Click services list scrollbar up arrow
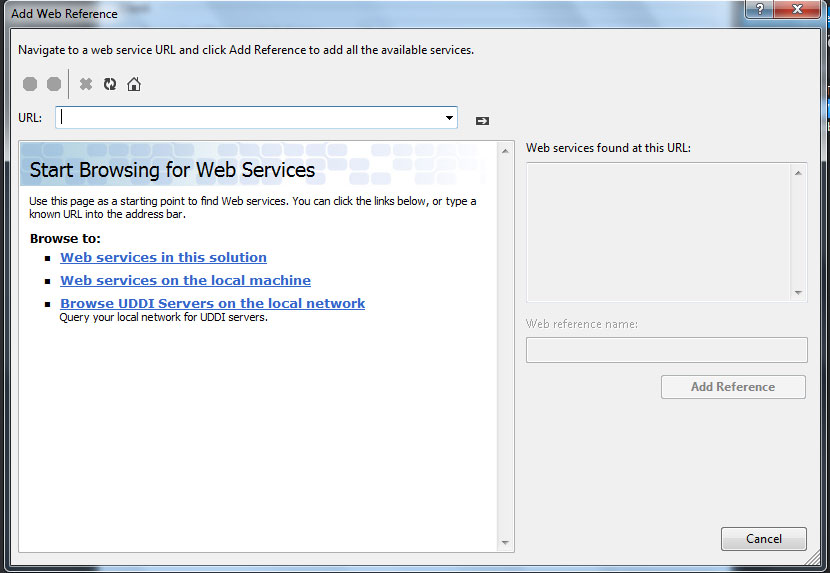The image size is (830, 573). [798, 173]
